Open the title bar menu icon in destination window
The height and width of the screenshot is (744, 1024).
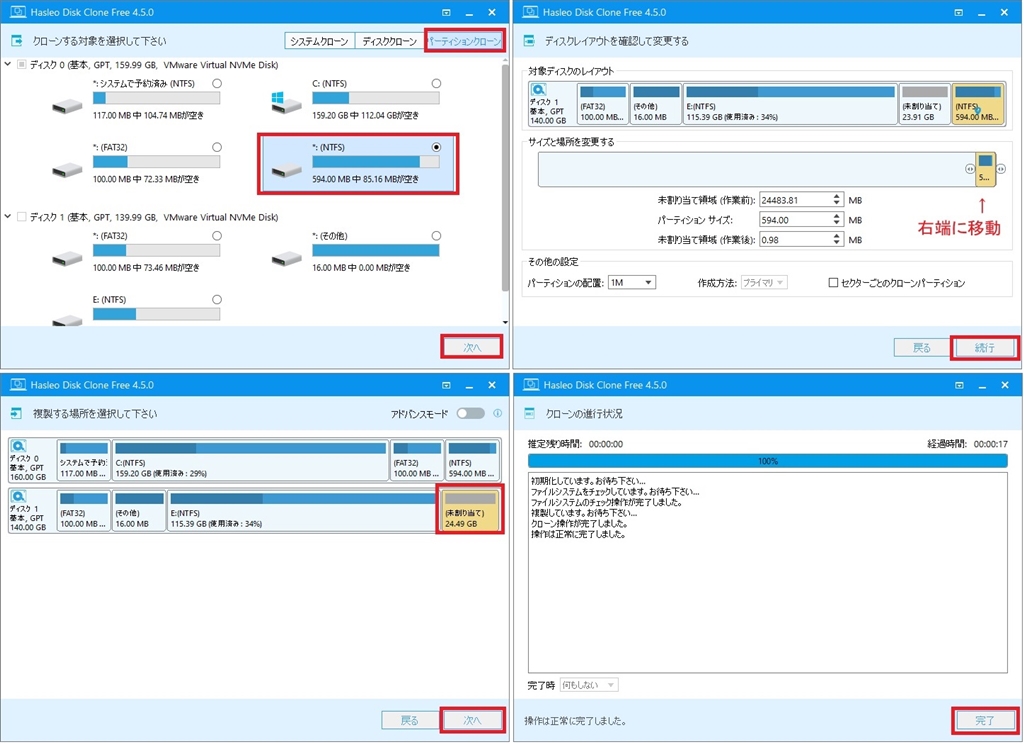click(x=446, y=385)
